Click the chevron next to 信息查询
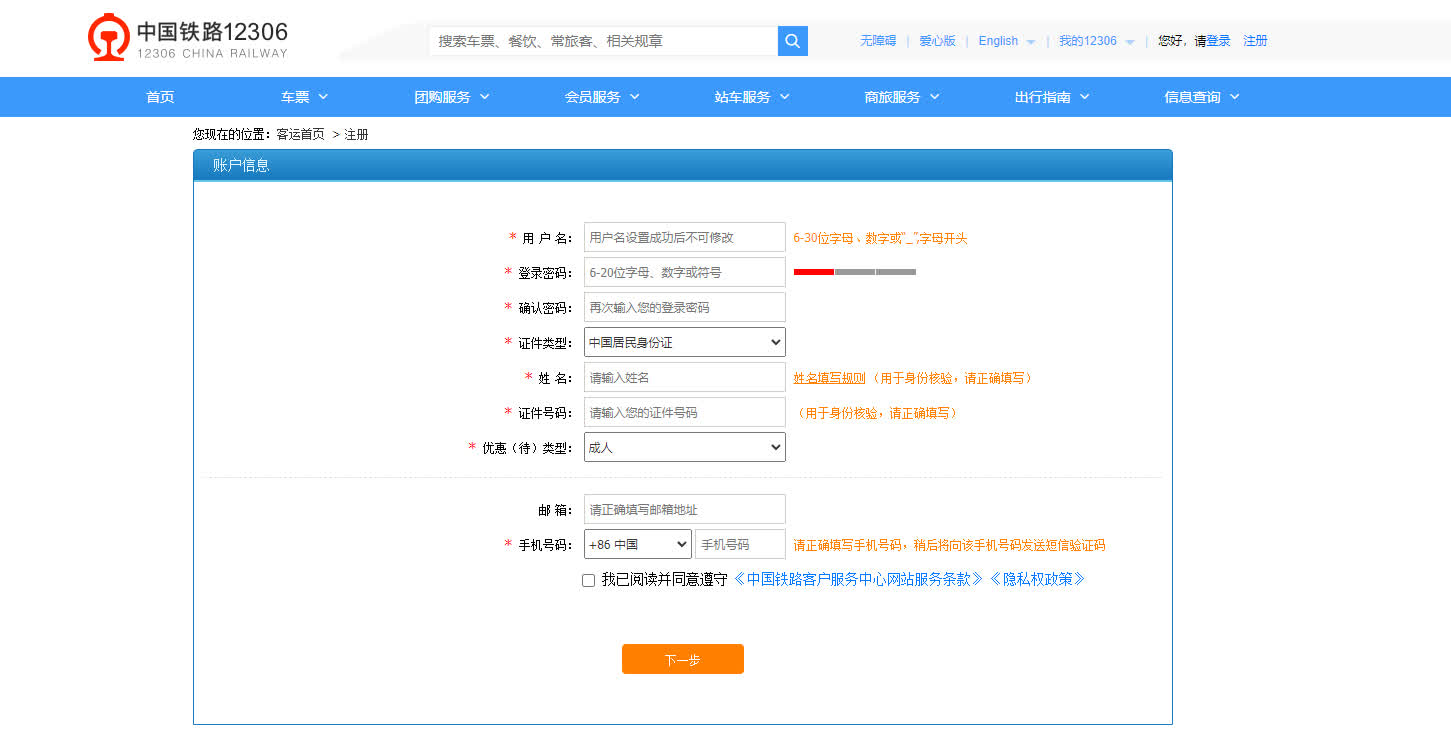Screen dimensions: 1451x731 point(1234,97)
